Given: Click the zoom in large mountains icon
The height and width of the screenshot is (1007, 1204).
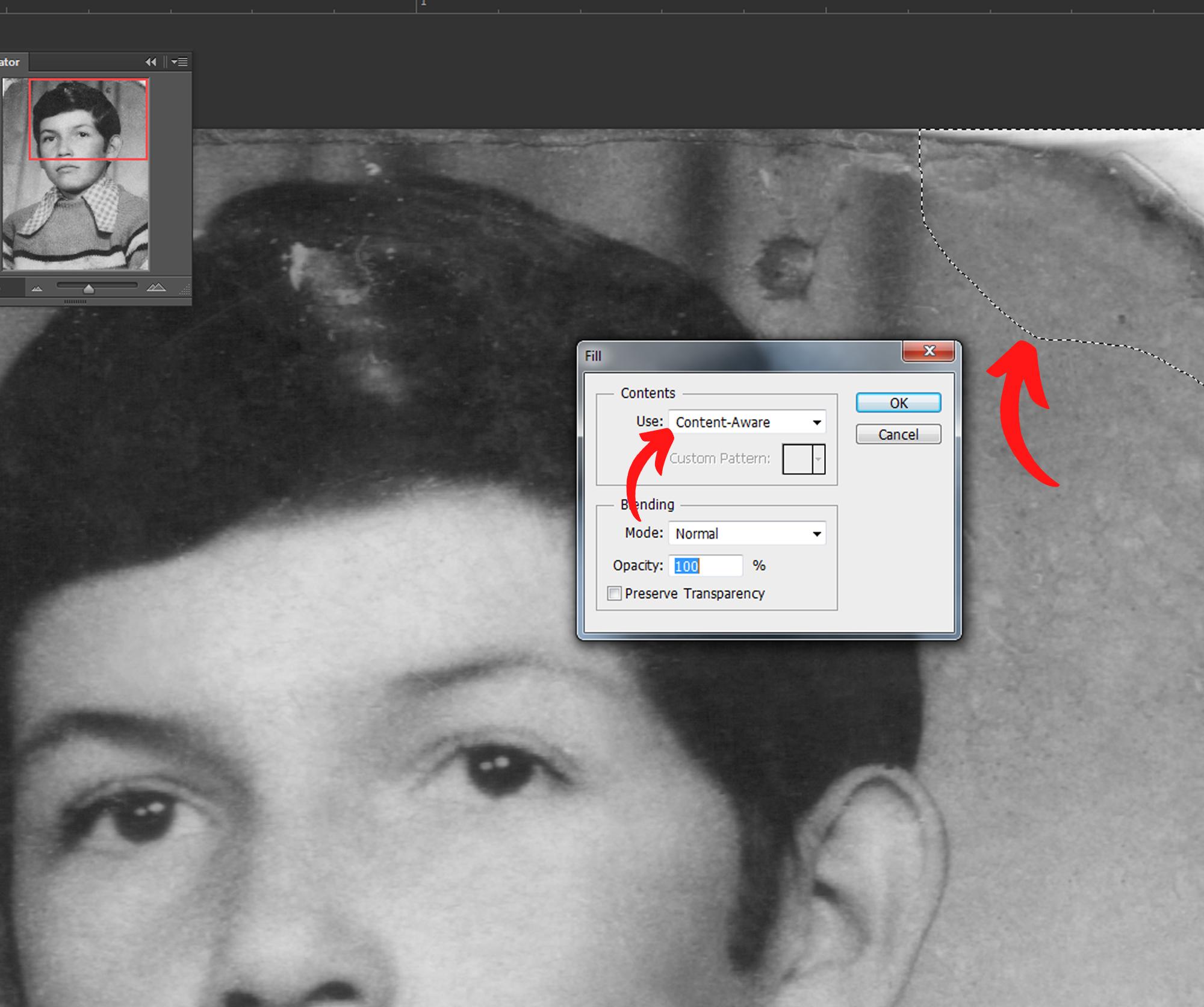Looking at the screenshot, I should pos(156,288).
